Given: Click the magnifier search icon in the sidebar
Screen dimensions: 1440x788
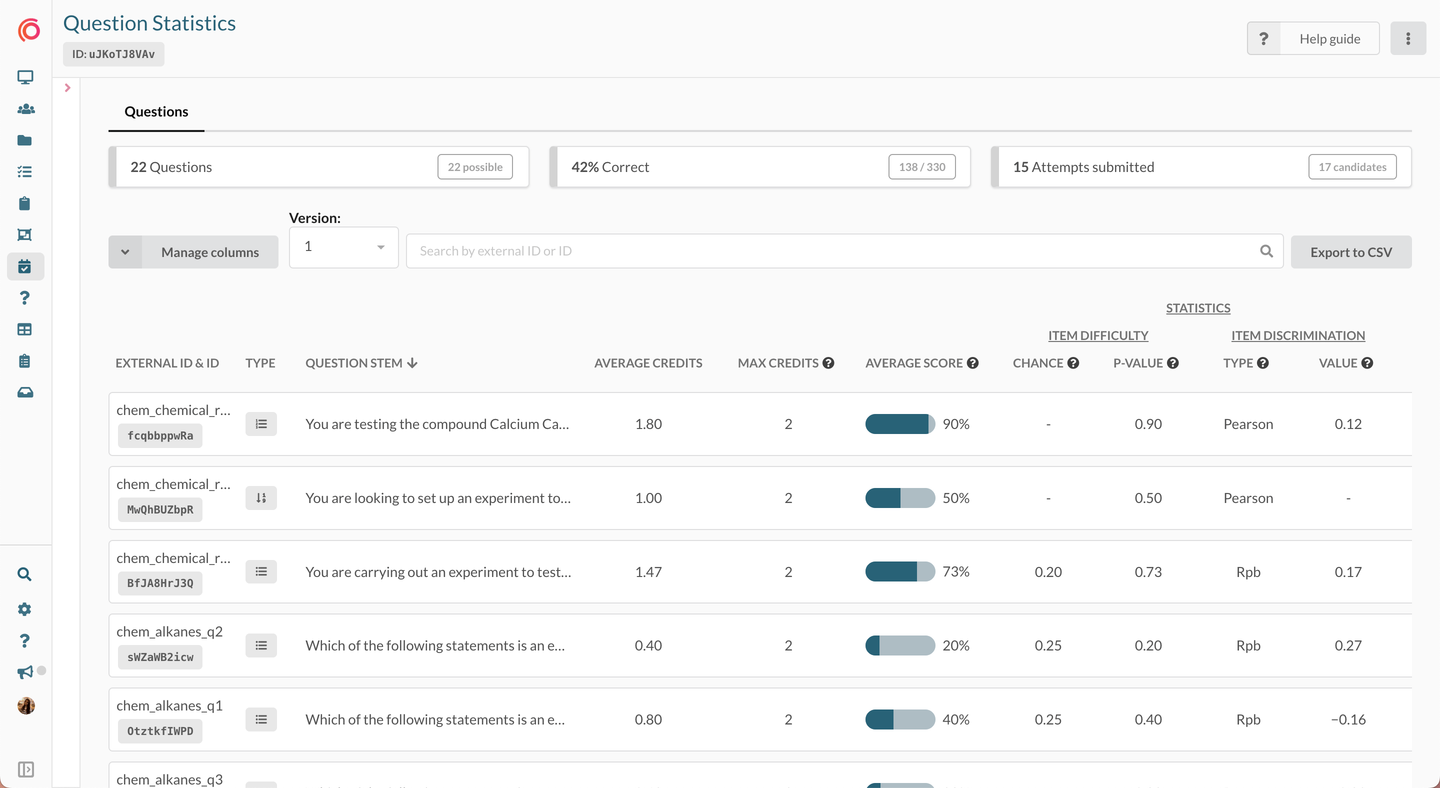Looking at the screenshot, I should tap(25, 575).
